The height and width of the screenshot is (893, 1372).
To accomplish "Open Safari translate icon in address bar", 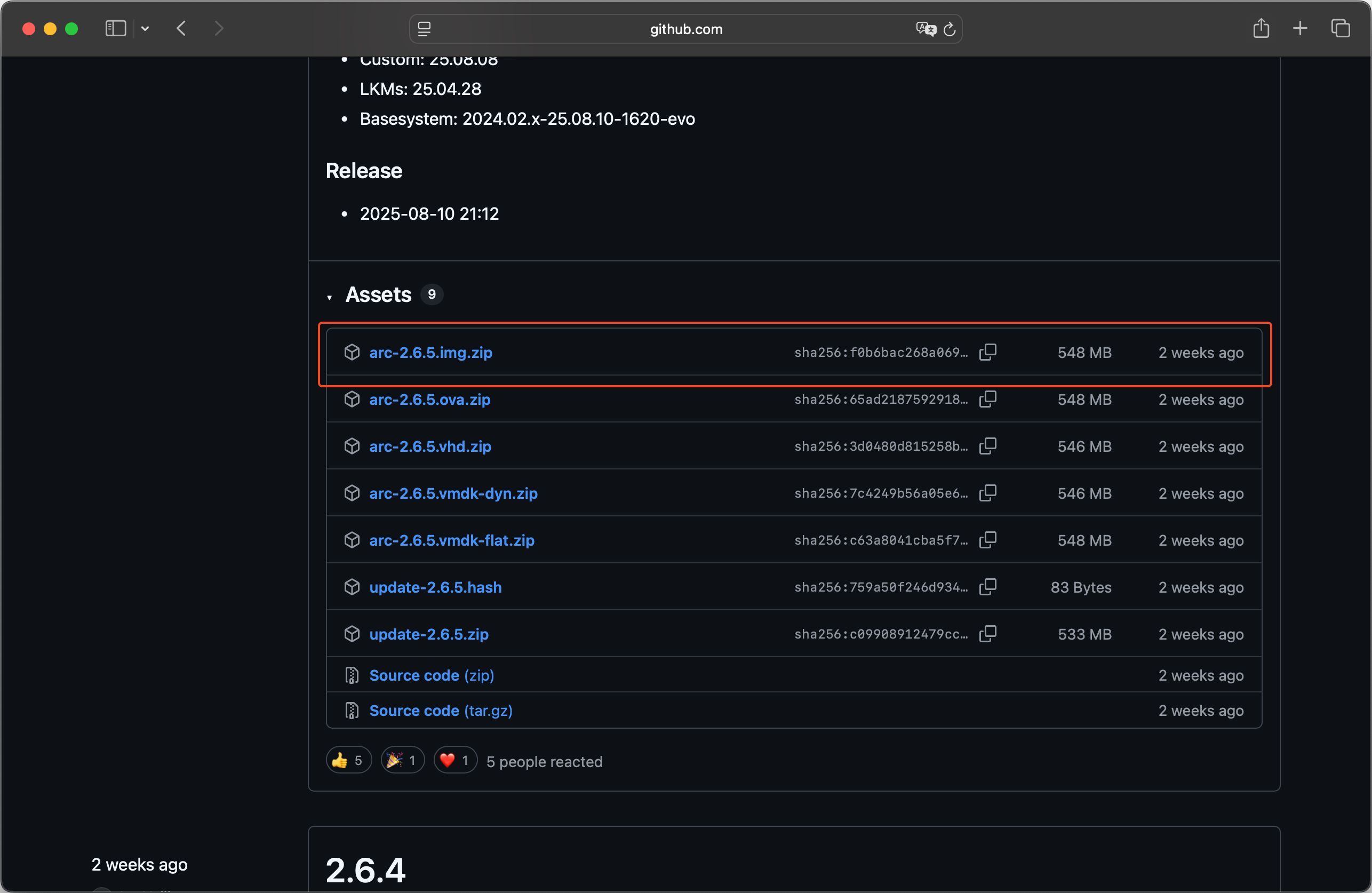I will (925, 29).
